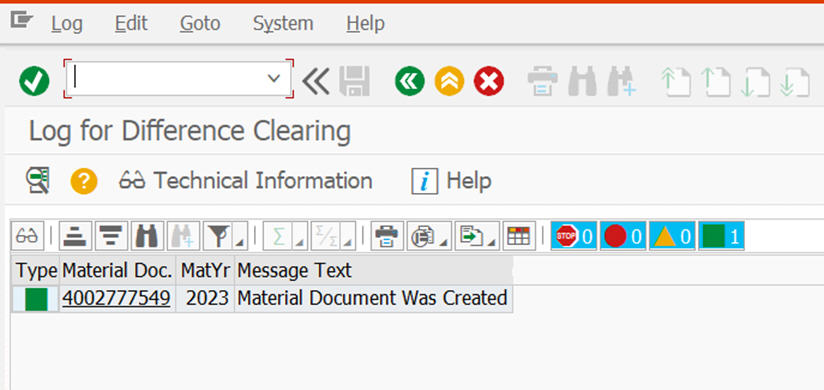This screenshot has height=390, width=824.
Task: Click the Message Text column header
Action: 374,271
